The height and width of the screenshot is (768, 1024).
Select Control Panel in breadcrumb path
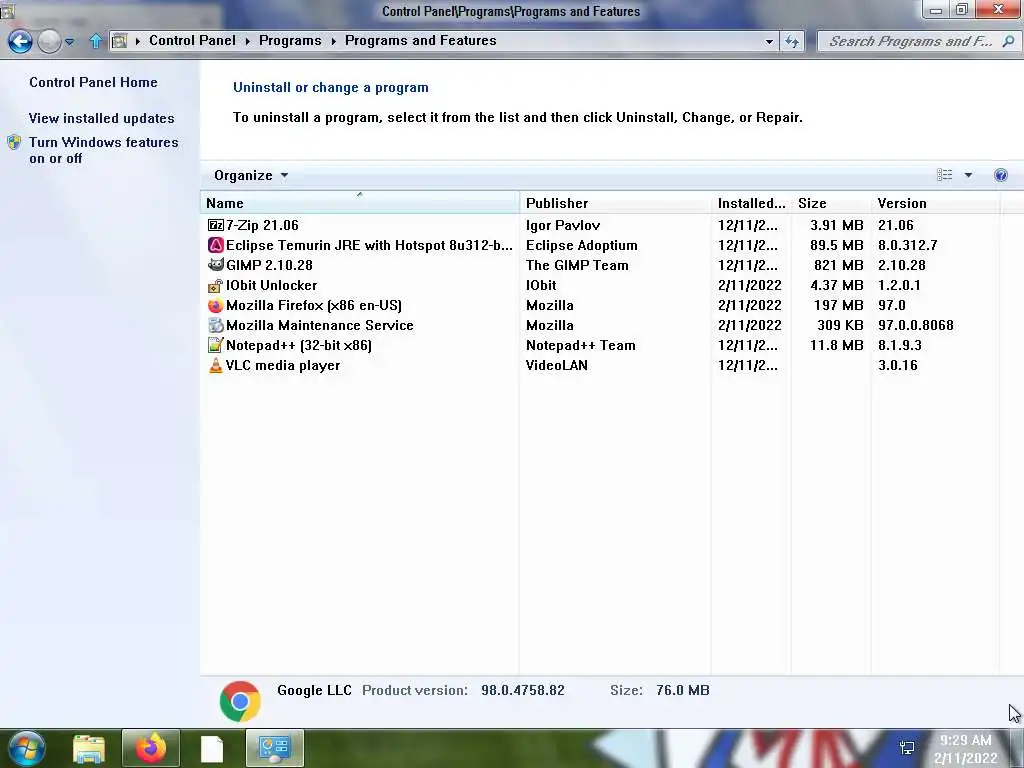tap(192, 40)
